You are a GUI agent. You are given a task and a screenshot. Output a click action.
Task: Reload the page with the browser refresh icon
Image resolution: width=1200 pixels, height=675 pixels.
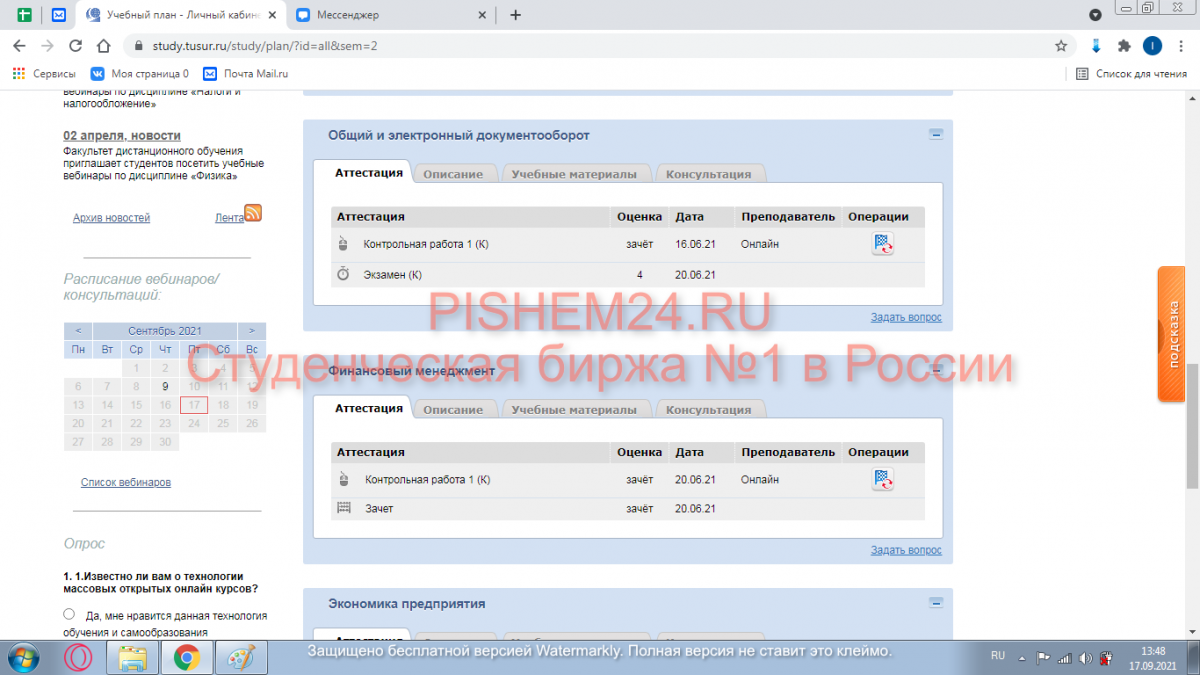(x=75, y=46)
